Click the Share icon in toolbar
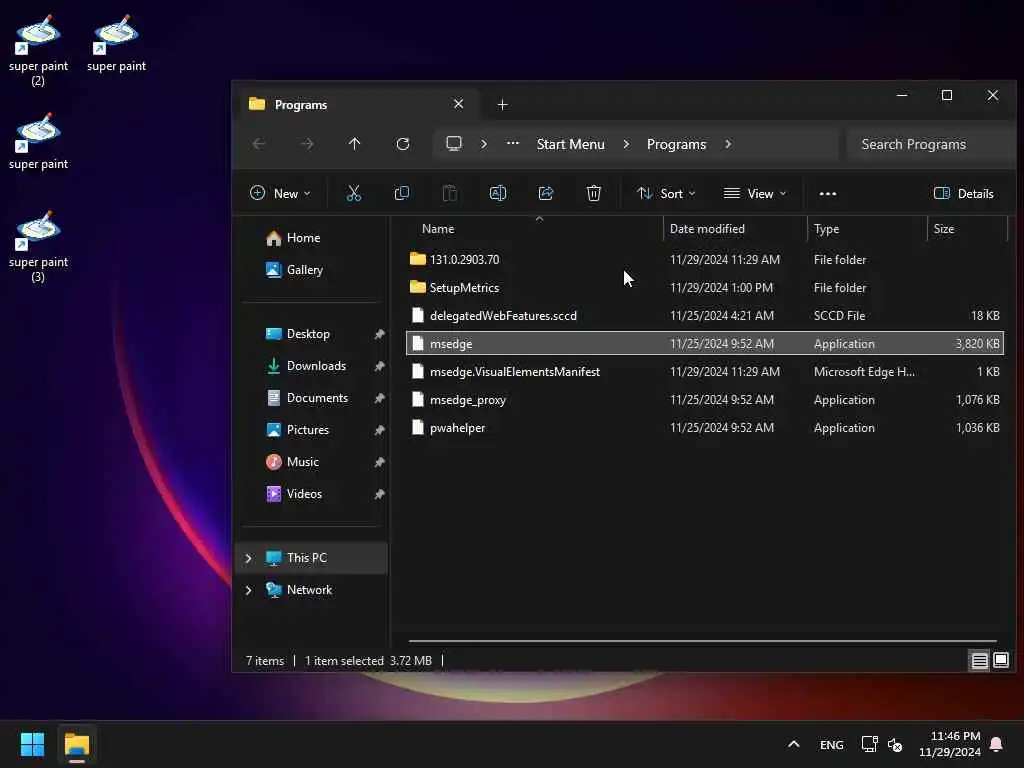The width and height of the screenshot is (1024, 768). 546,193
